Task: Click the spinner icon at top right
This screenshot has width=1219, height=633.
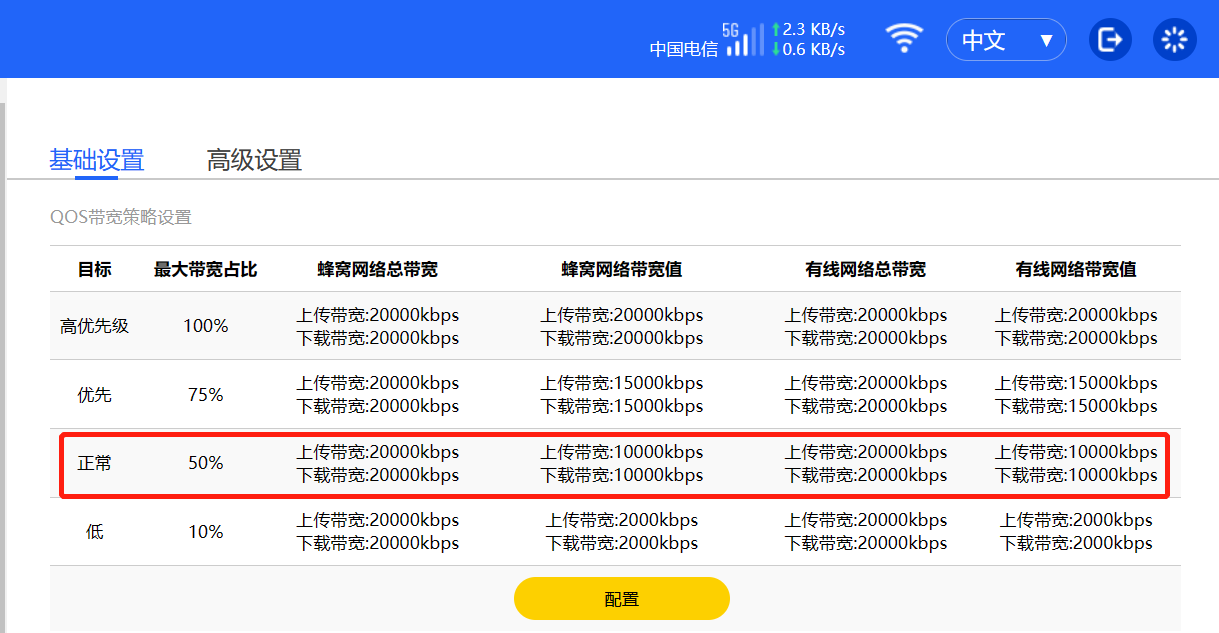Action: [1174, 40]
